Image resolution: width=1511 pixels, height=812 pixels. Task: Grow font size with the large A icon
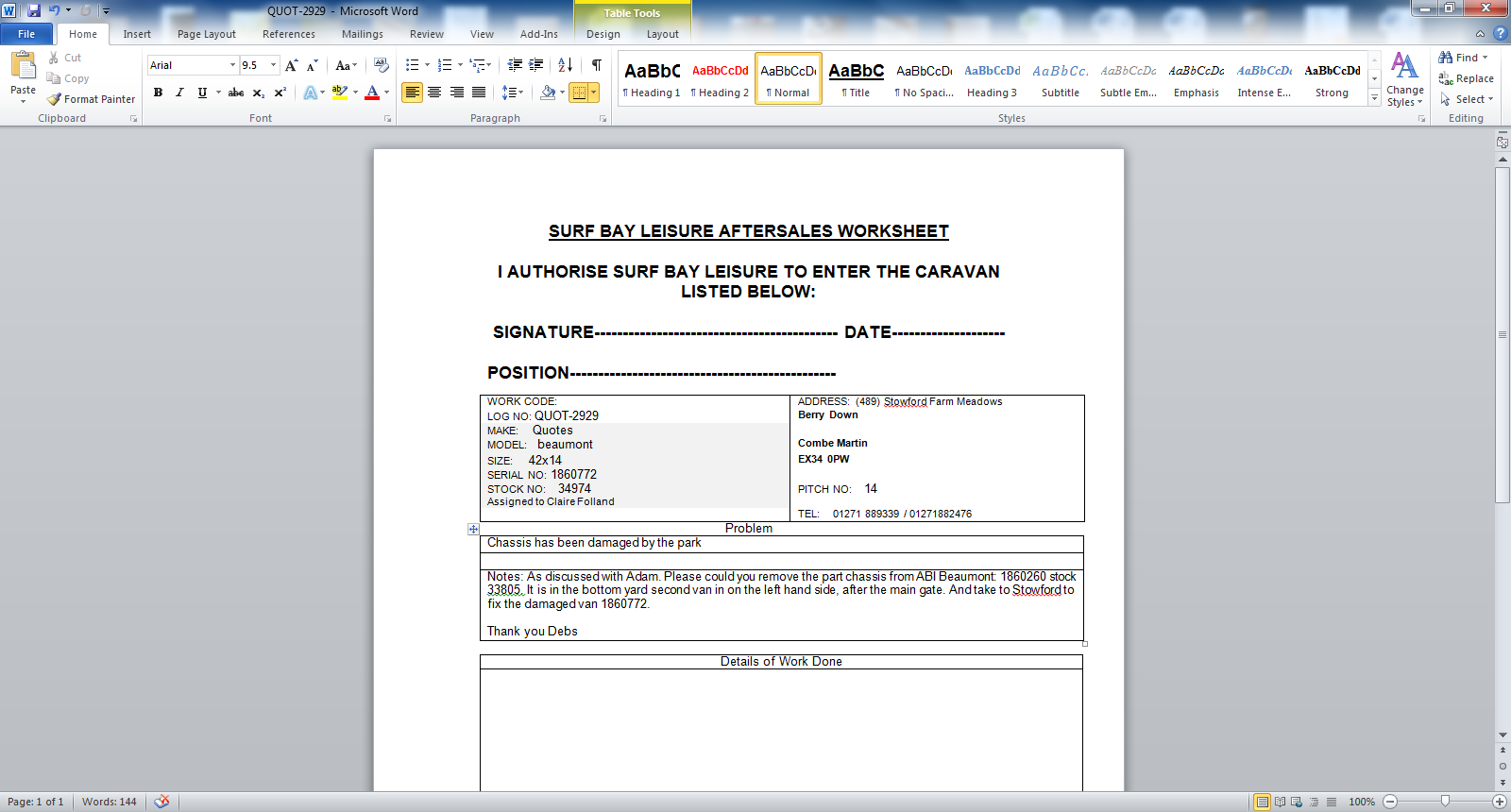[292, 65]
